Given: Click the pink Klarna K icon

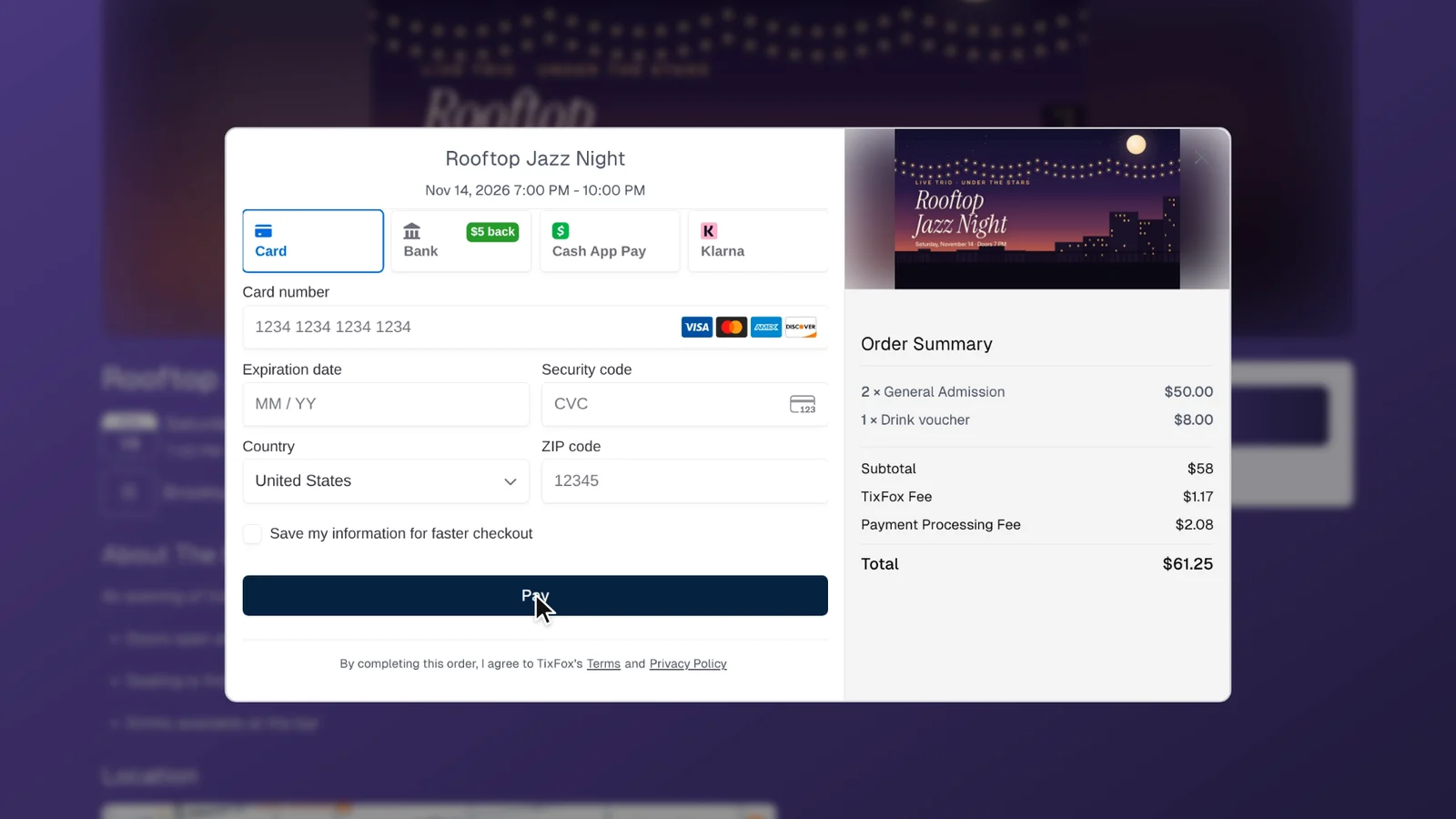Looking at the screenshot, I should [709, 231].
